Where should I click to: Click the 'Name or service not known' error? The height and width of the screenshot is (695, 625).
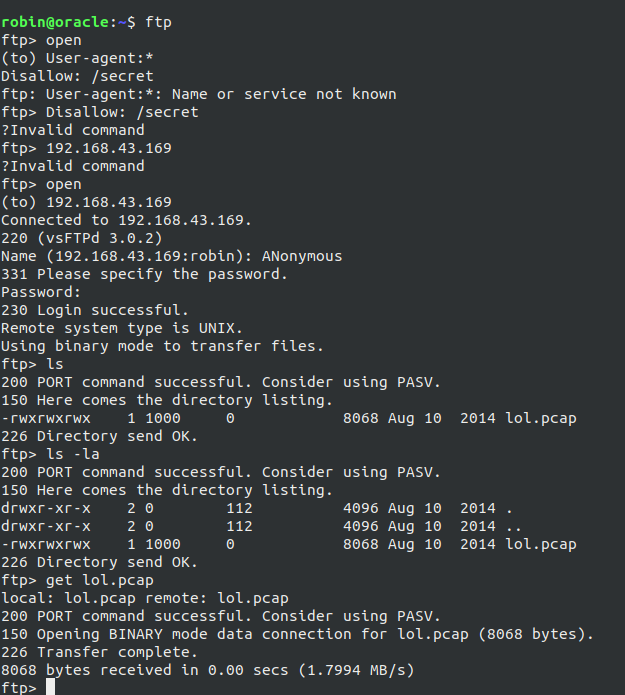306,94
